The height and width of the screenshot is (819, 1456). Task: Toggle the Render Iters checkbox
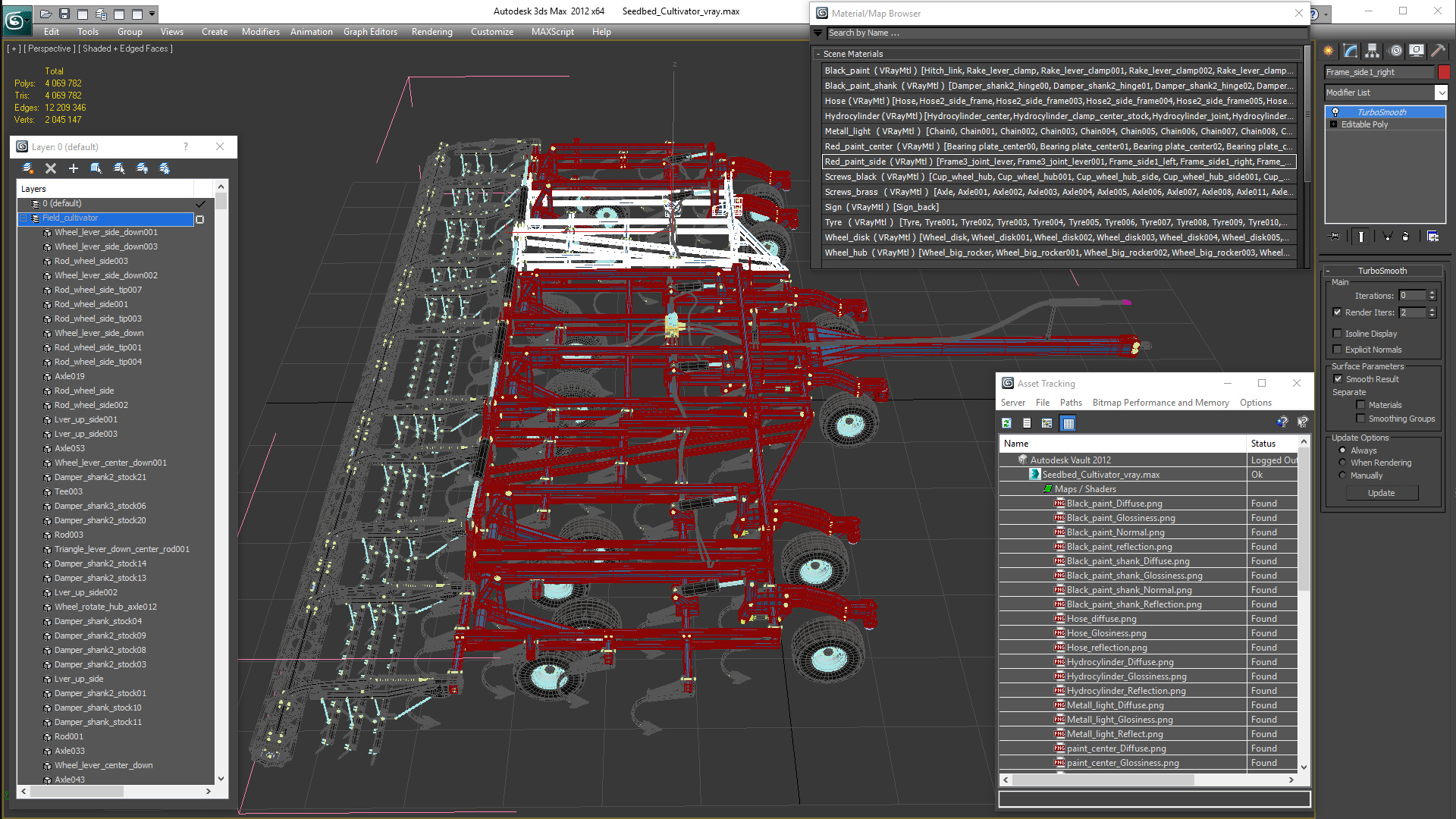click(1337, 312)
